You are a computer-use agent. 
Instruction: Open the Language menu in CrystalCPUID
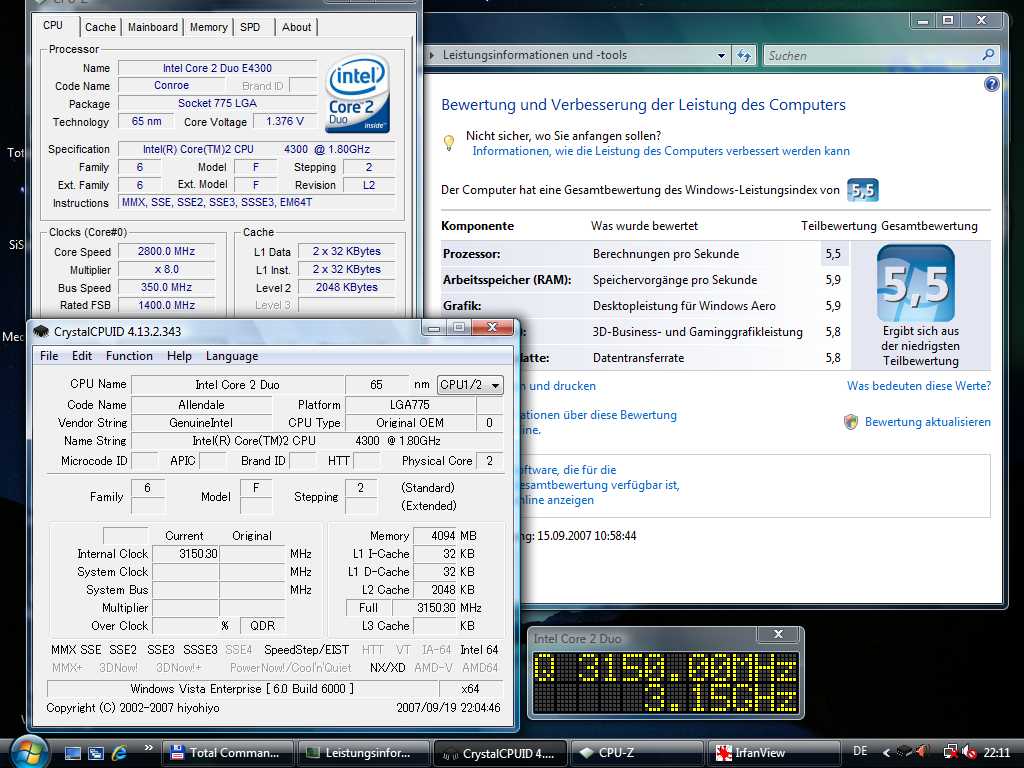[x=232, y=356]
